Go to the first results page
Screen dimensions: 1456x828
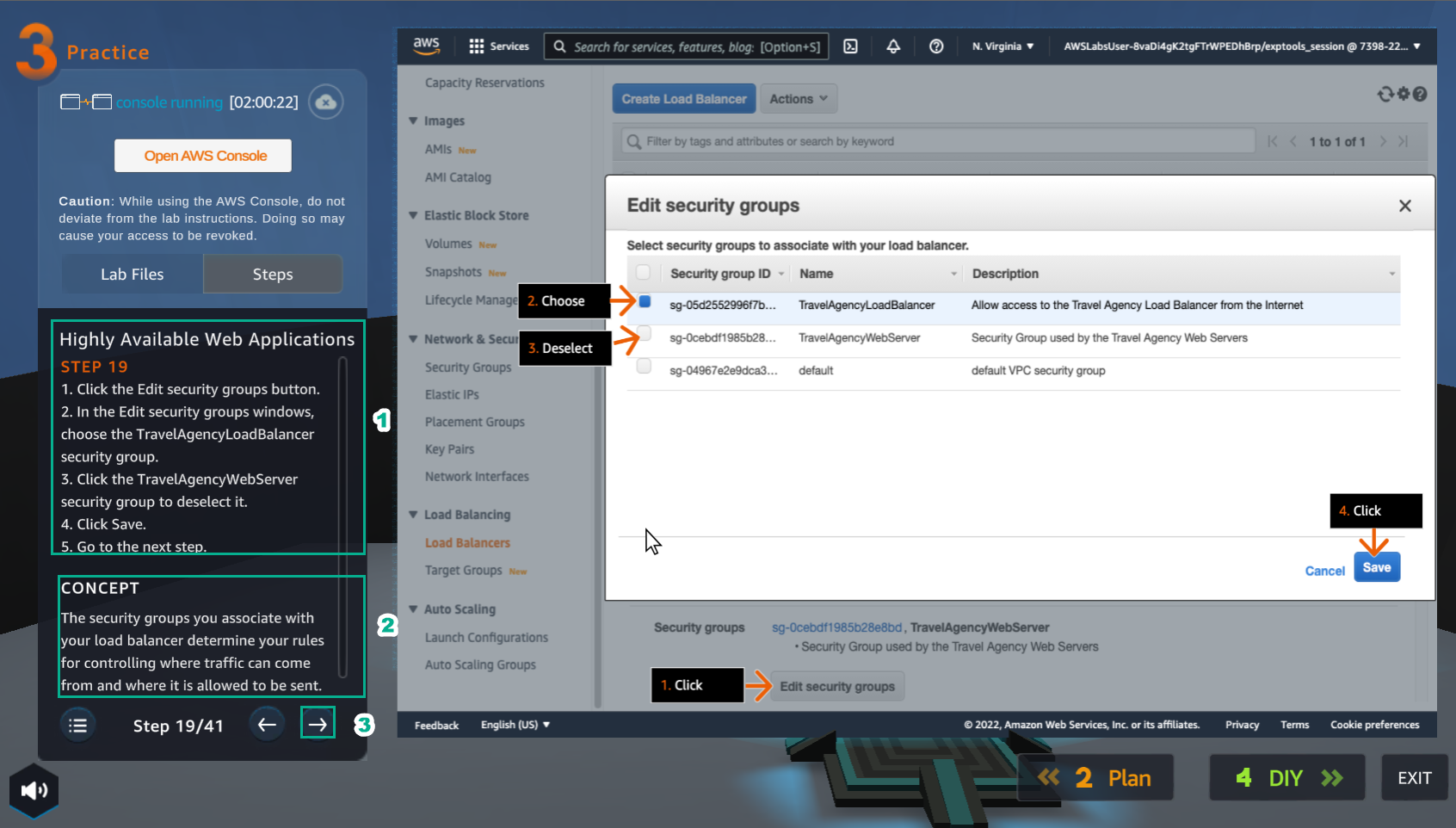pos(1273,141)
